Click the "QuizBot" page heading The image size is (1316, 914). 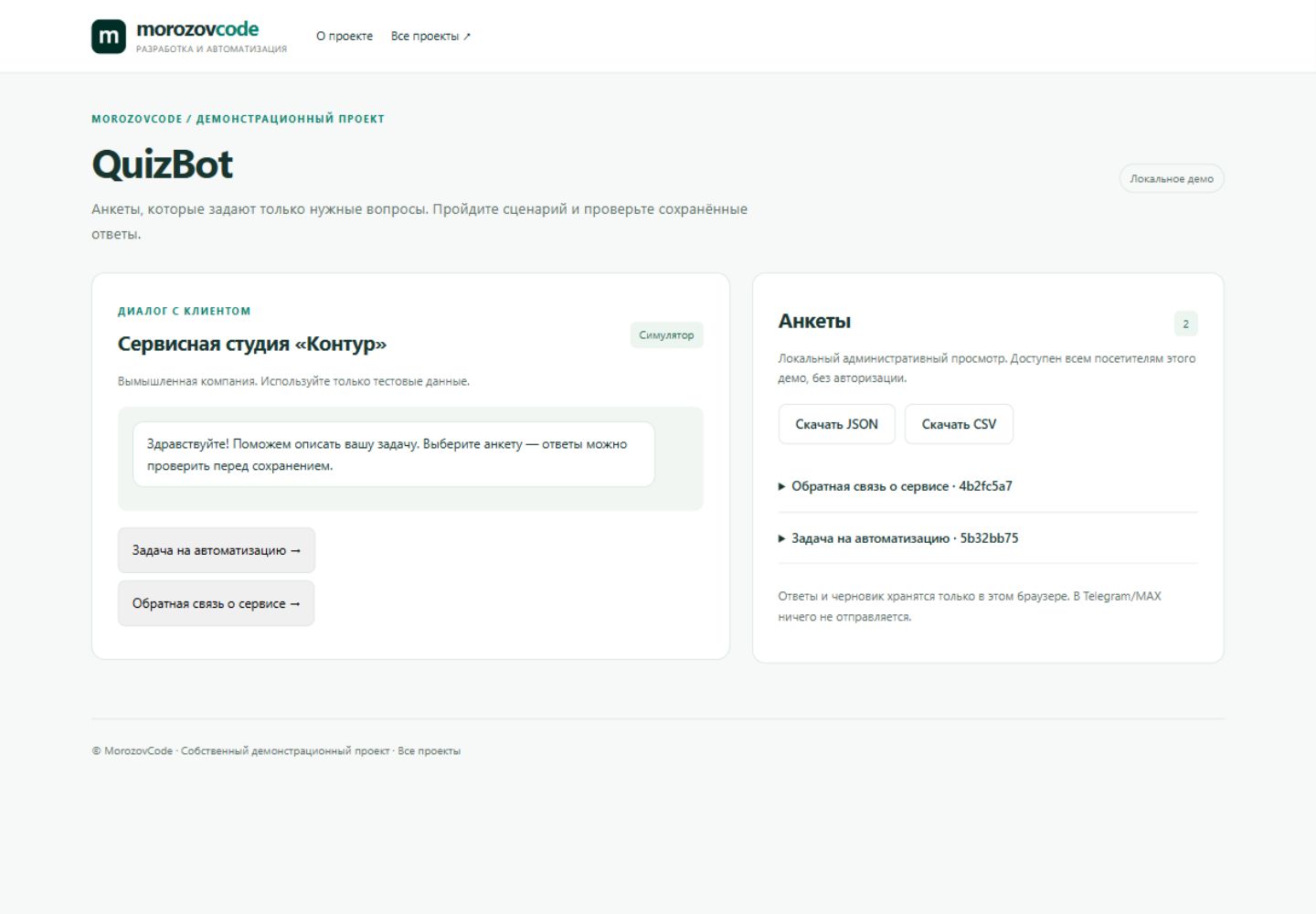(163, 165)
